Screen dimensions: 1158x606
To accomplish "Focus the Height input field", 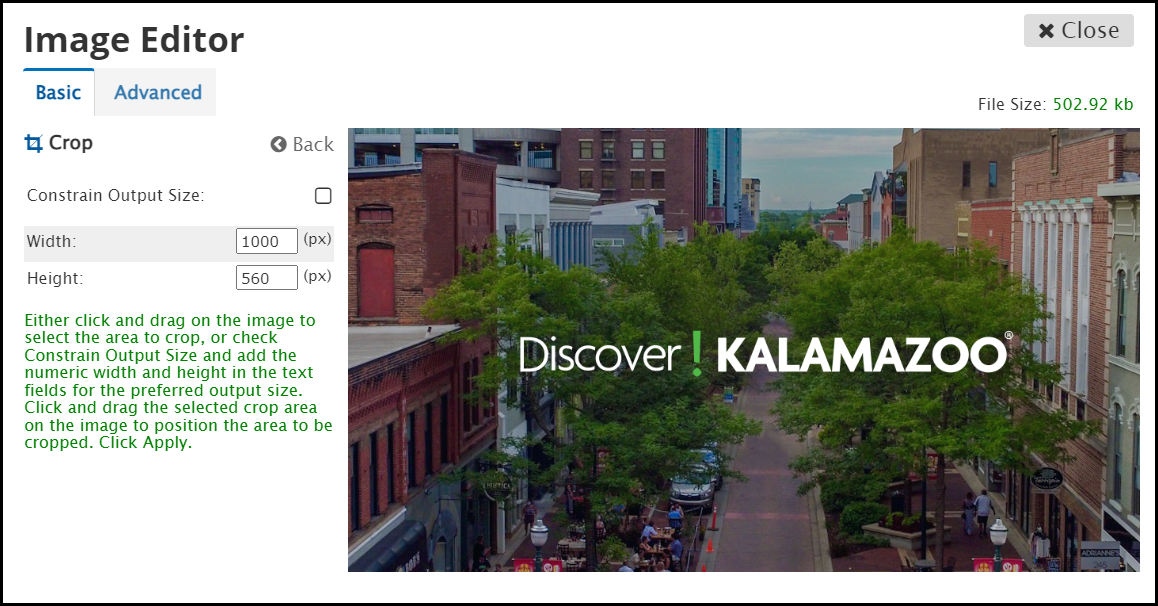I will tap(266, 278).
